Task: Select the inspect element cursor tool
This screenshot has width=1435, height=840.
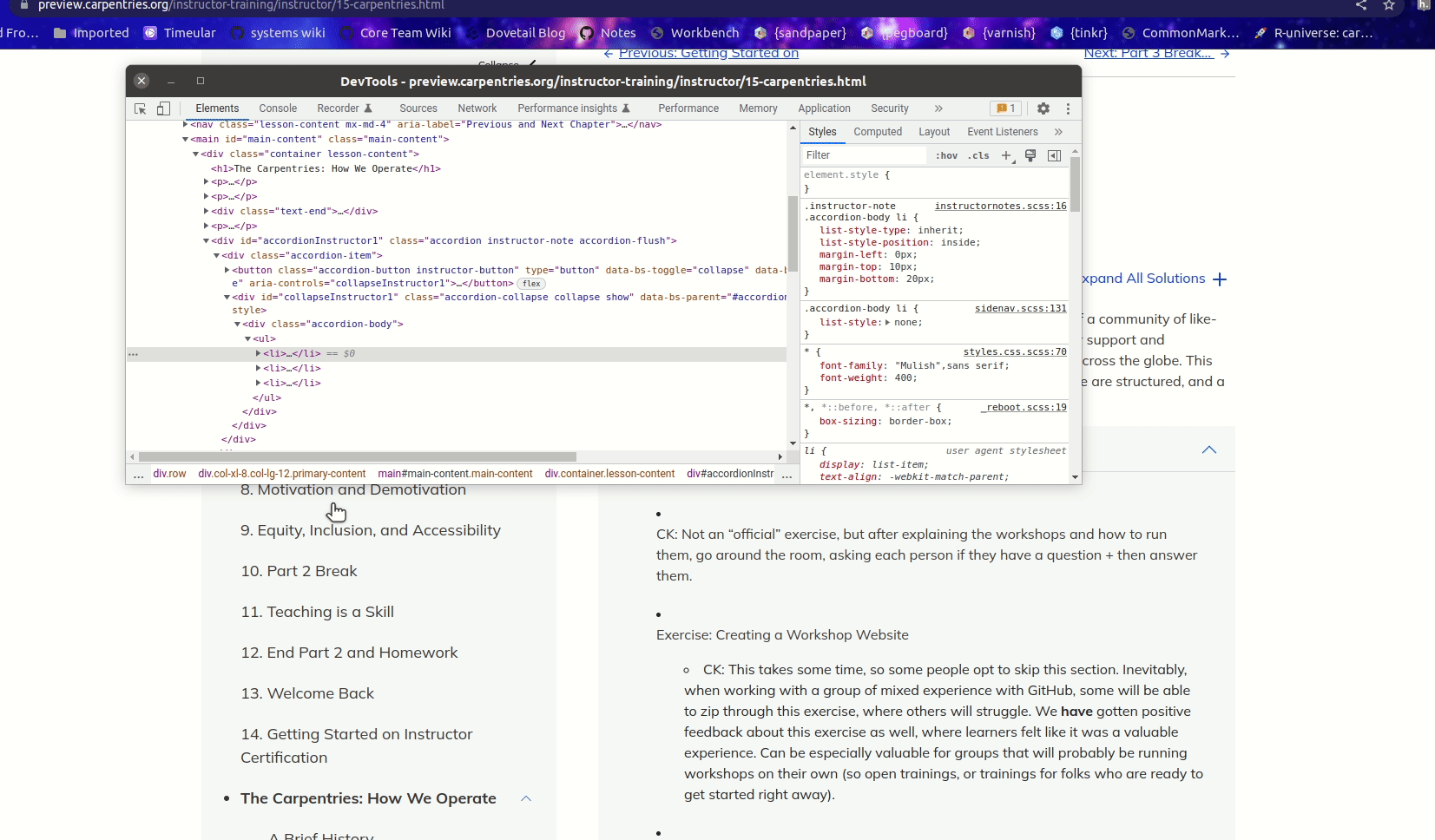Action: click(x=138, y=108)
